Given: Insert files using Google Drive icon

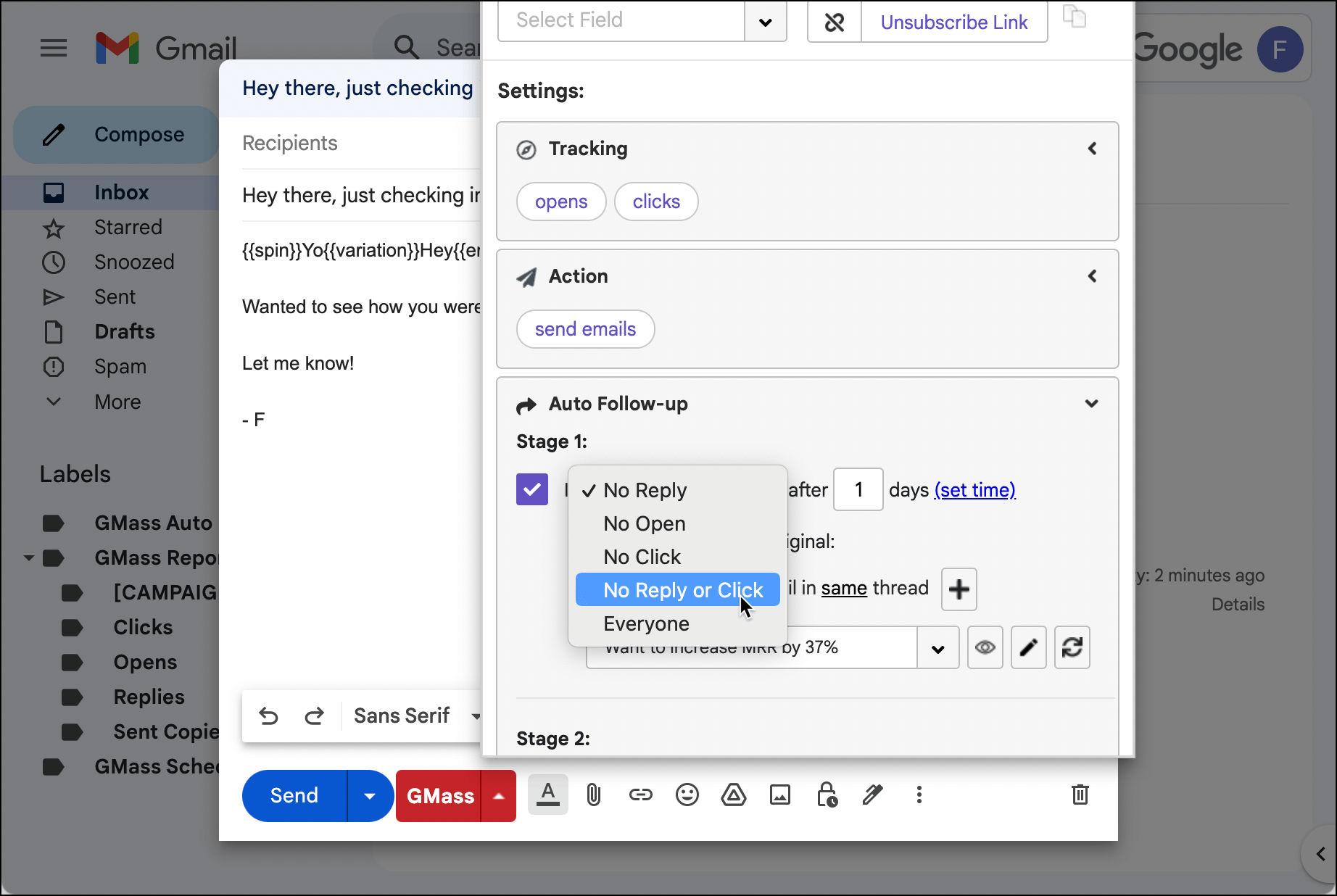Looking at the screenshot, I should click(x=734, y=795).
